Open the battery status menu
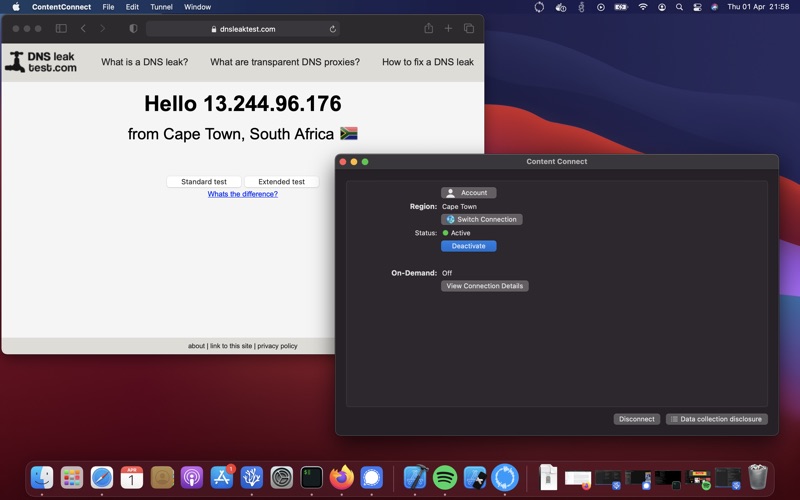800x500 pixels. pos(621,7)
